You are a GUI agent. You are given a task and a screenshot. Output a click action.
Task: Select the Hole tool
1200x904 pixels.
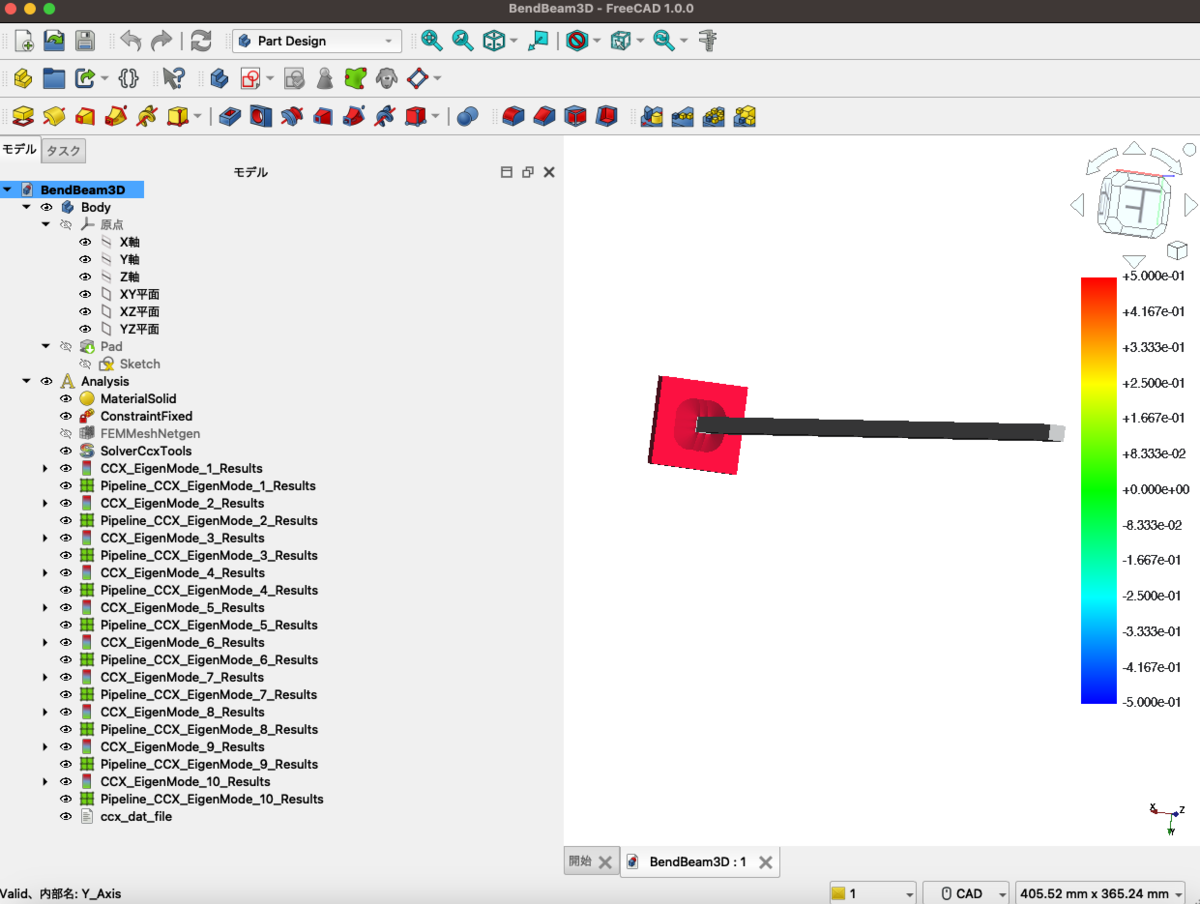(x=260, y=116)
